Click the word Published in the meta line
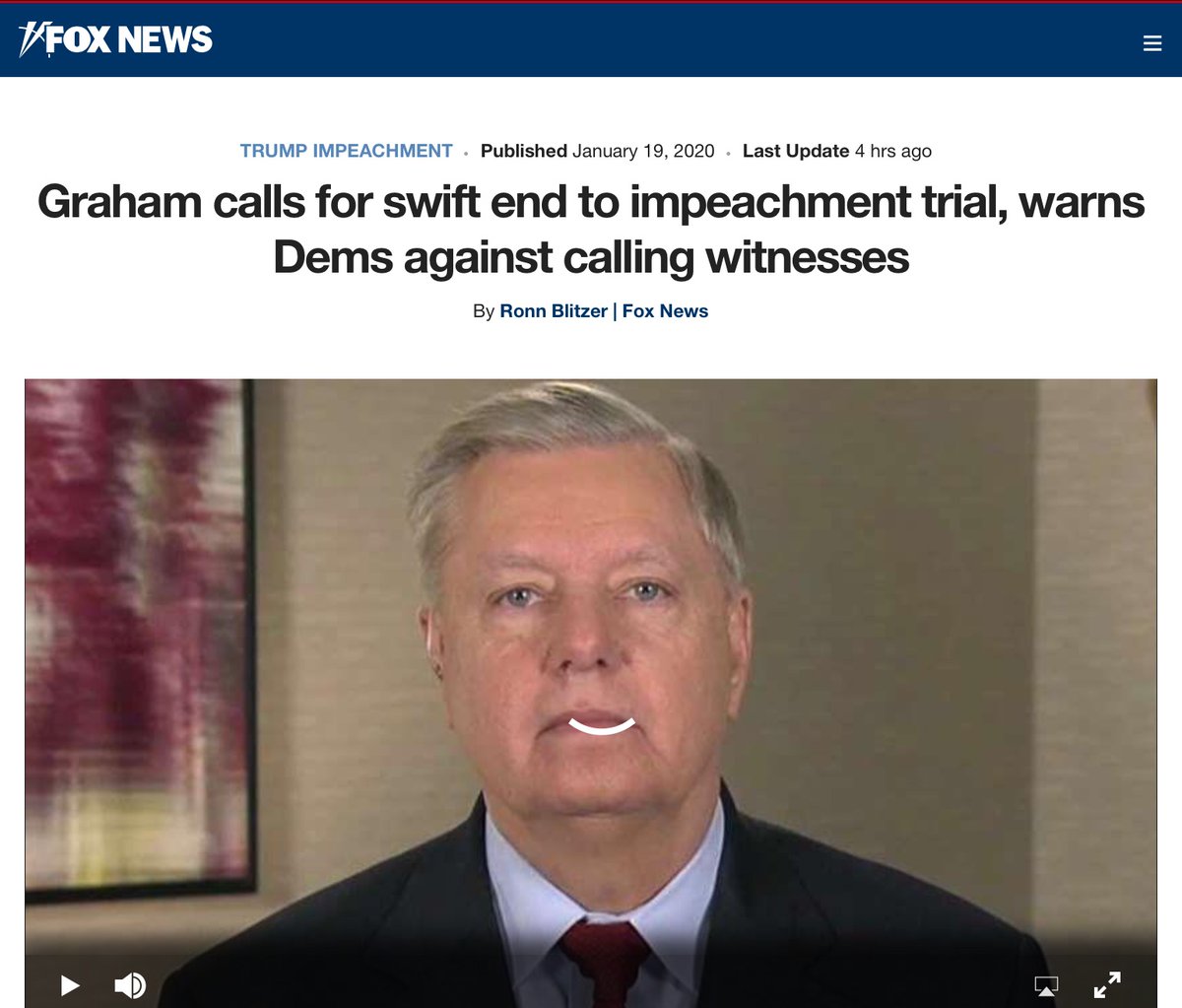1182x1008 pixels. (523, 151)
